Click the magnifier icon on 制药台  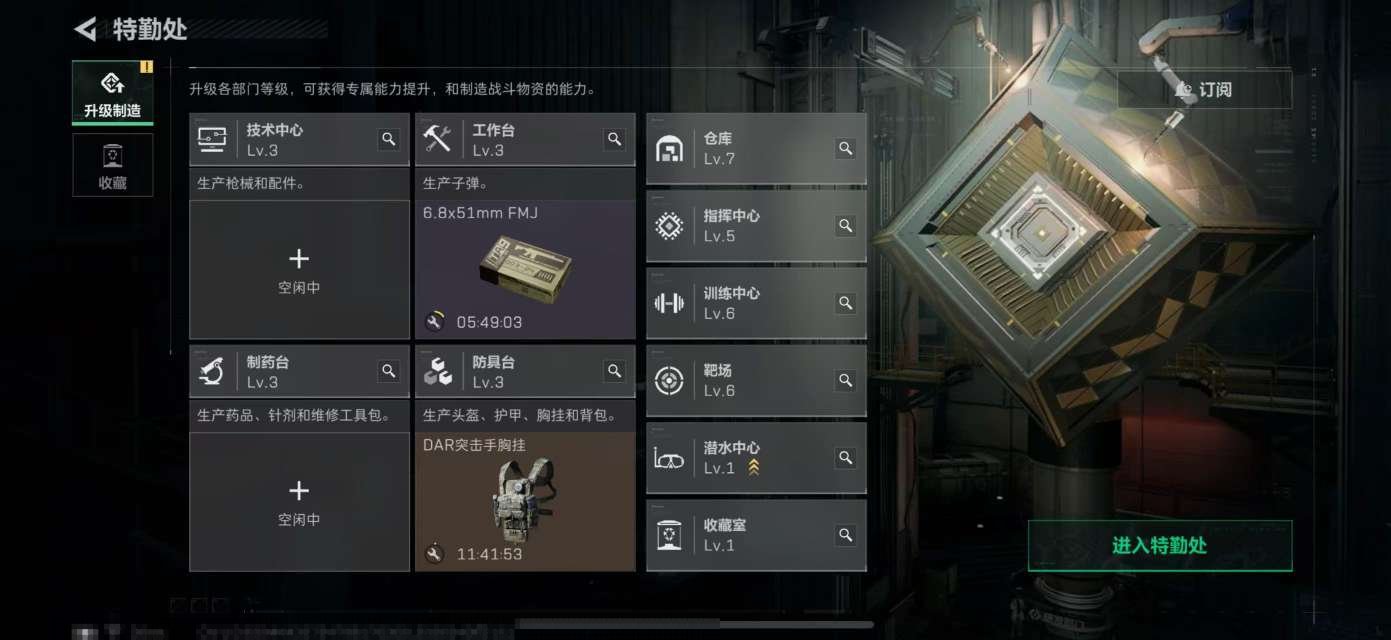tap(389, 371)
